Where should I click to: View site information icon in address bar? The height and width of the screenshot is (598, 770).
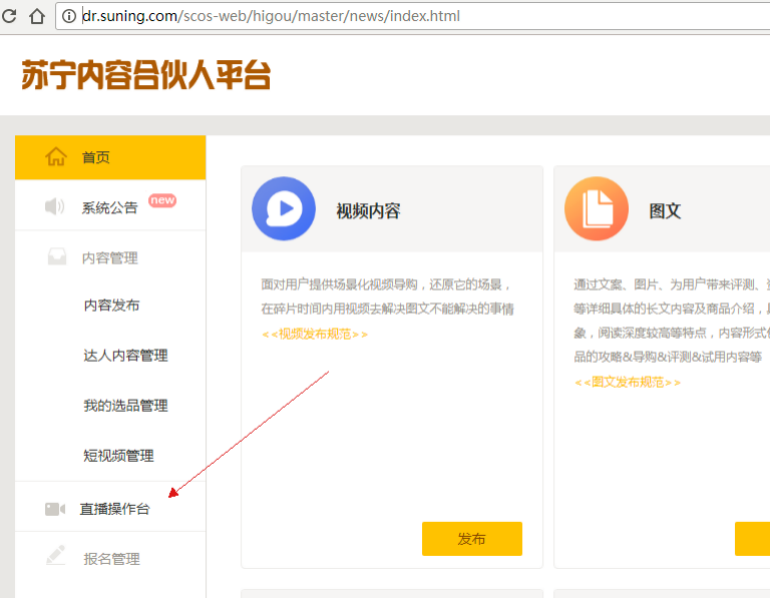pos(69,16)
